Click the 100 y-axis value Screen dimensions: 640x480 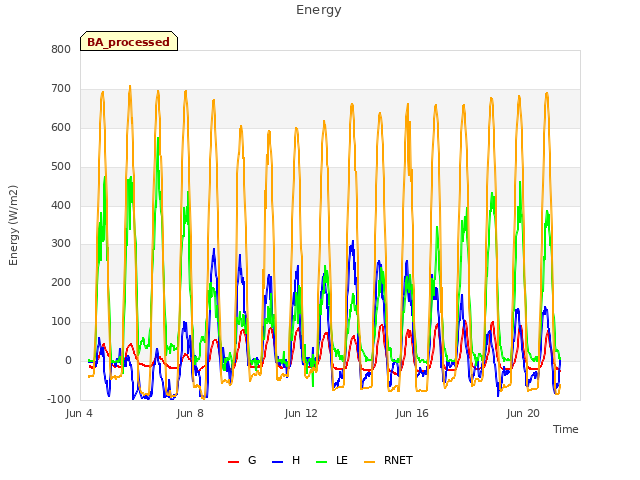61,322
